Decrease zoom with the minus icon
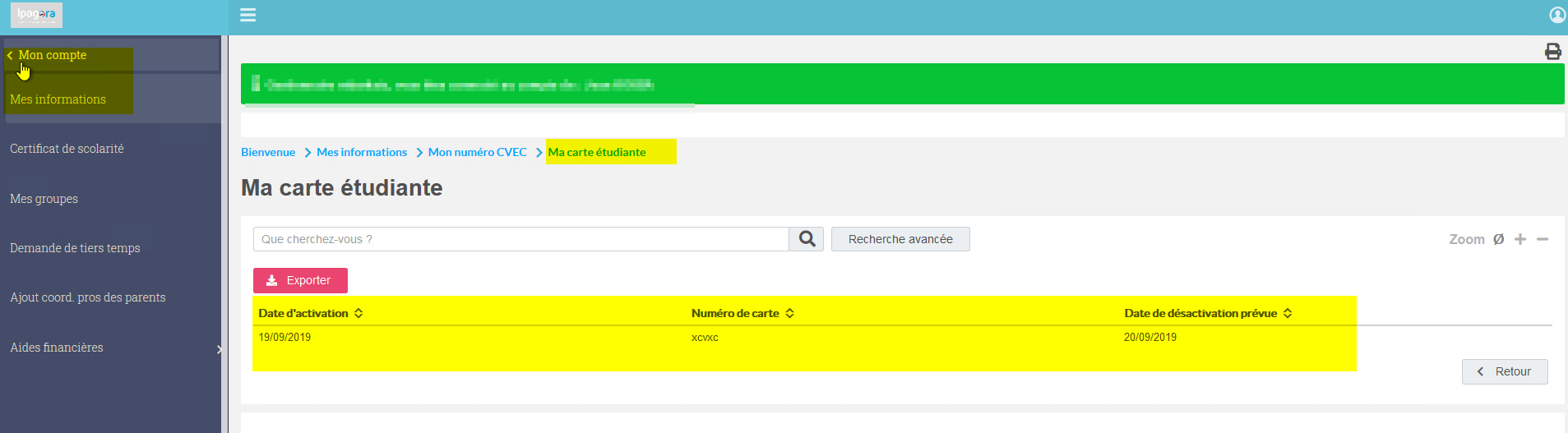The image size is (1568, 433). point(1543,239)
